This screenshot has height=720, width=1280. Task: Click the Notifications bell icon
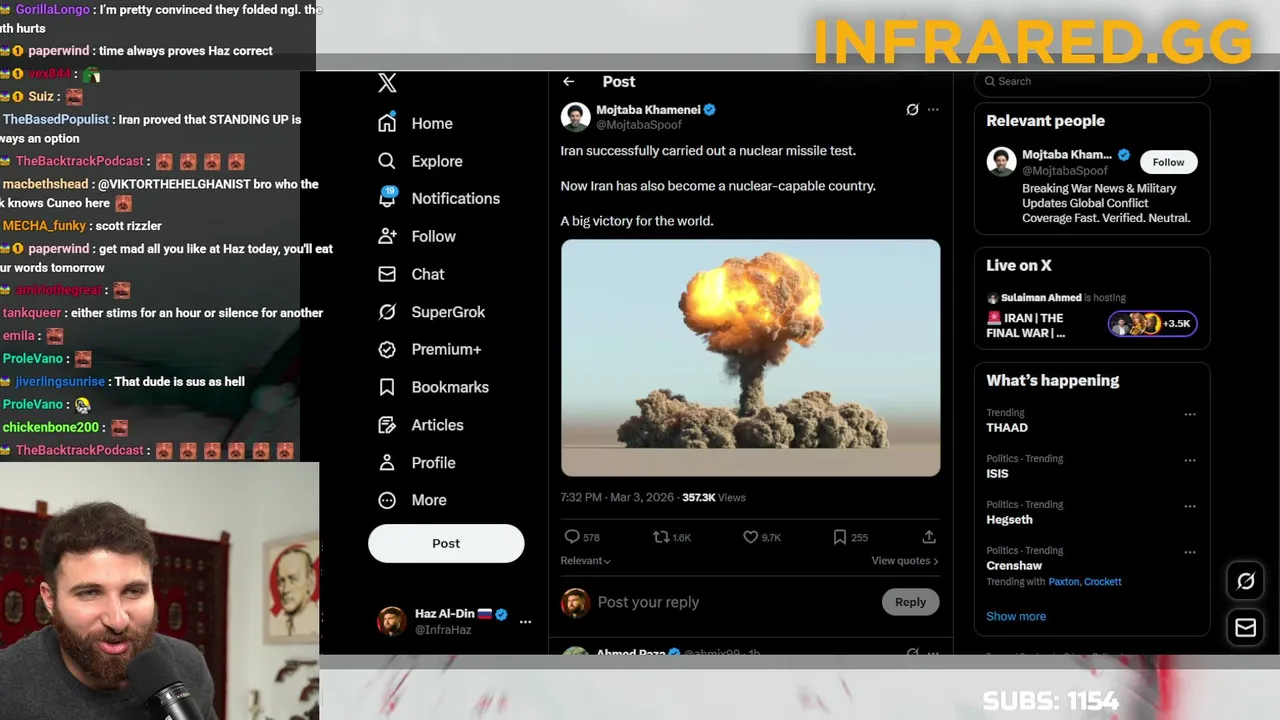coord(387,198)
